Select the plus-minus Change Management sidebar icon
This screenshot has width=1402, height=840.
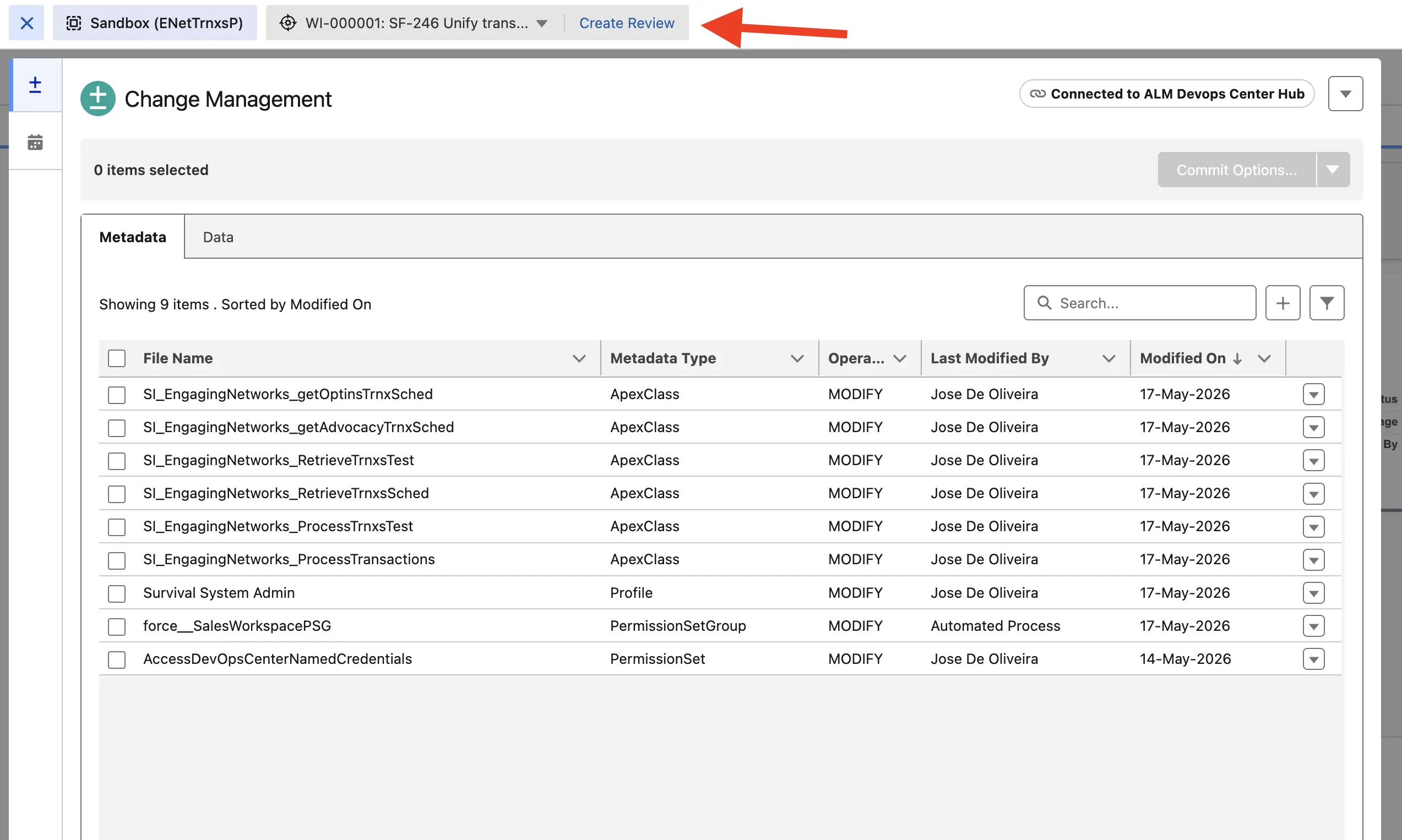(x=35, y=85)
